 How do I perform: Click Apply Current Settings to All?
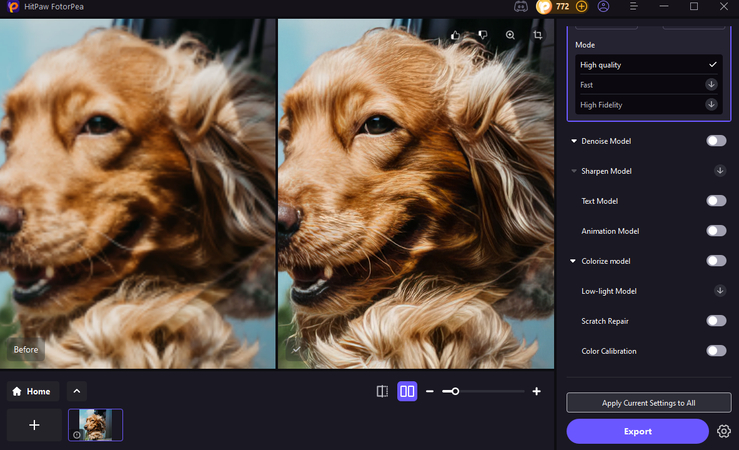click(648, 402)
